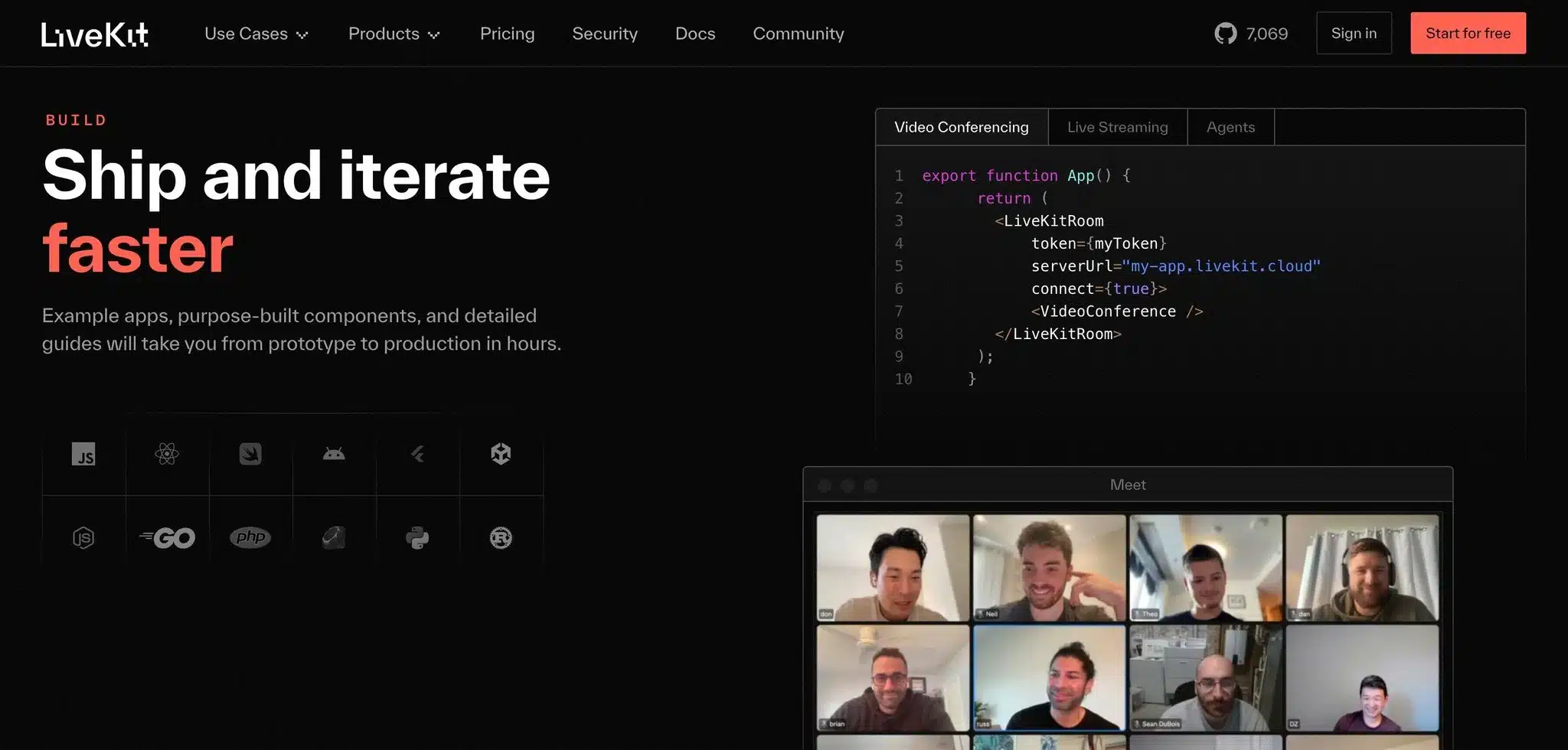Click Start for free button

pyautogui.click(x=1468, y=33)
